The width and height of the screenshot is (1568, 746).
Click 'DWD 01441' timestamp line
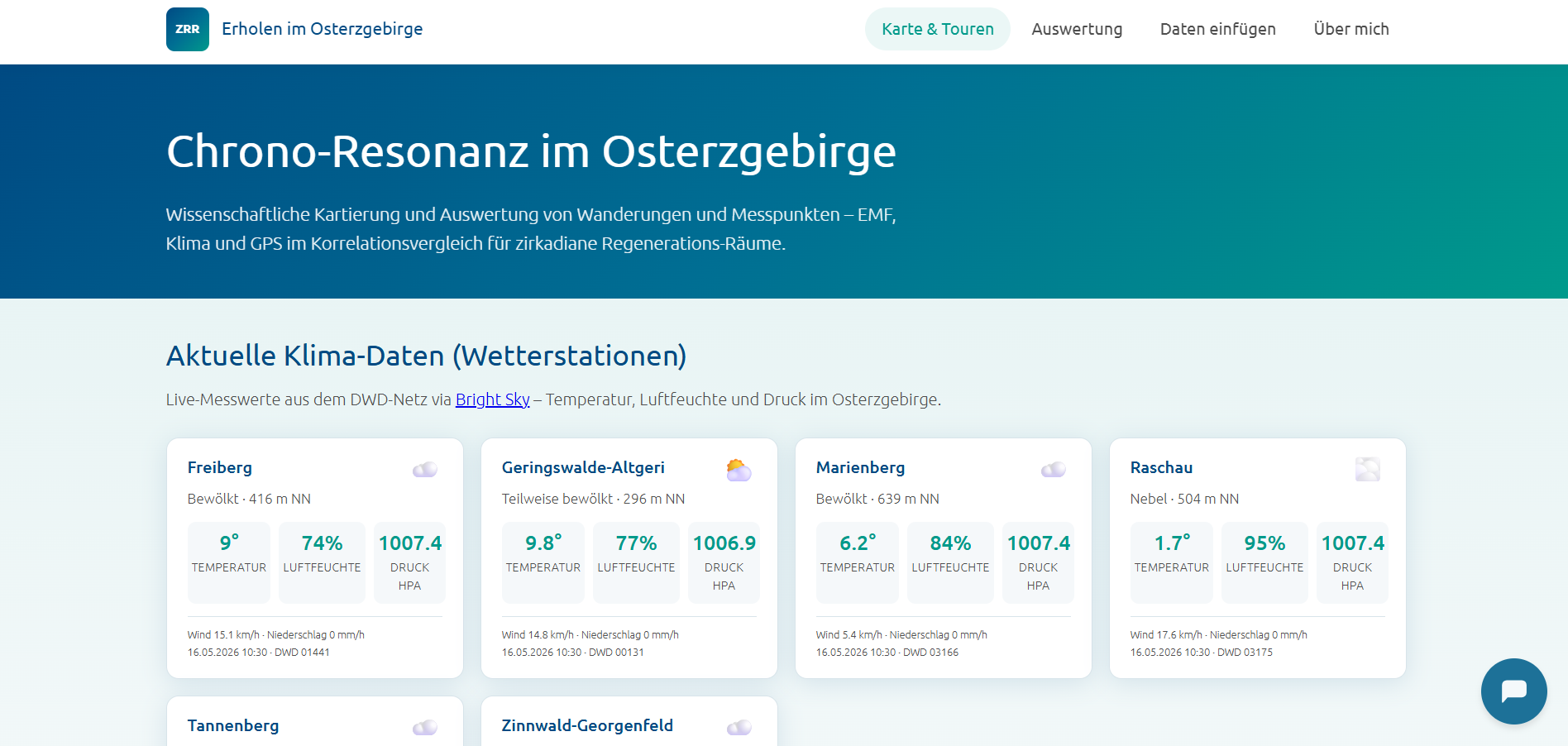(x=258, y=653)
